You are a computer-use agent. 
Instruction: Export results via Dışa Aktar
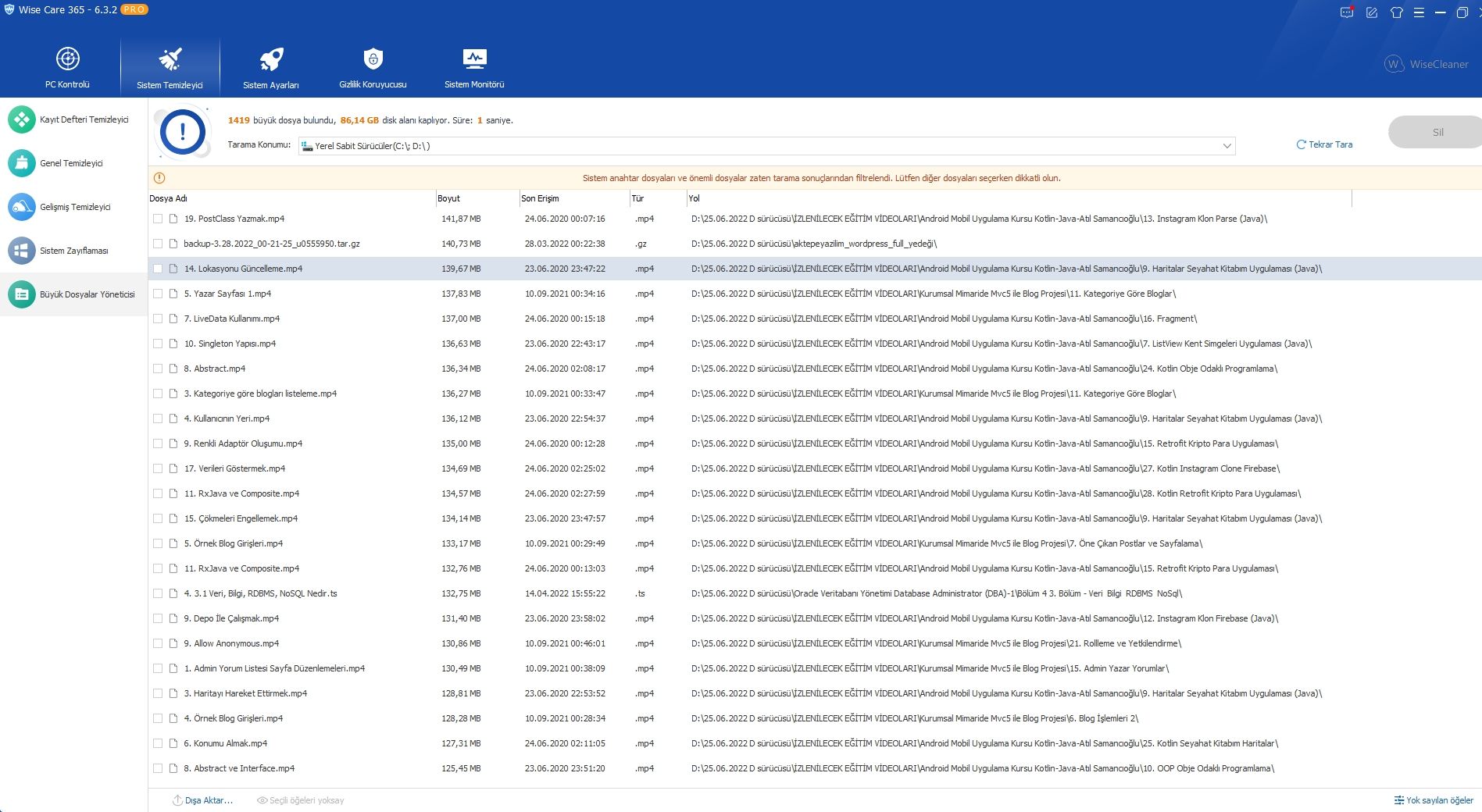204,800
